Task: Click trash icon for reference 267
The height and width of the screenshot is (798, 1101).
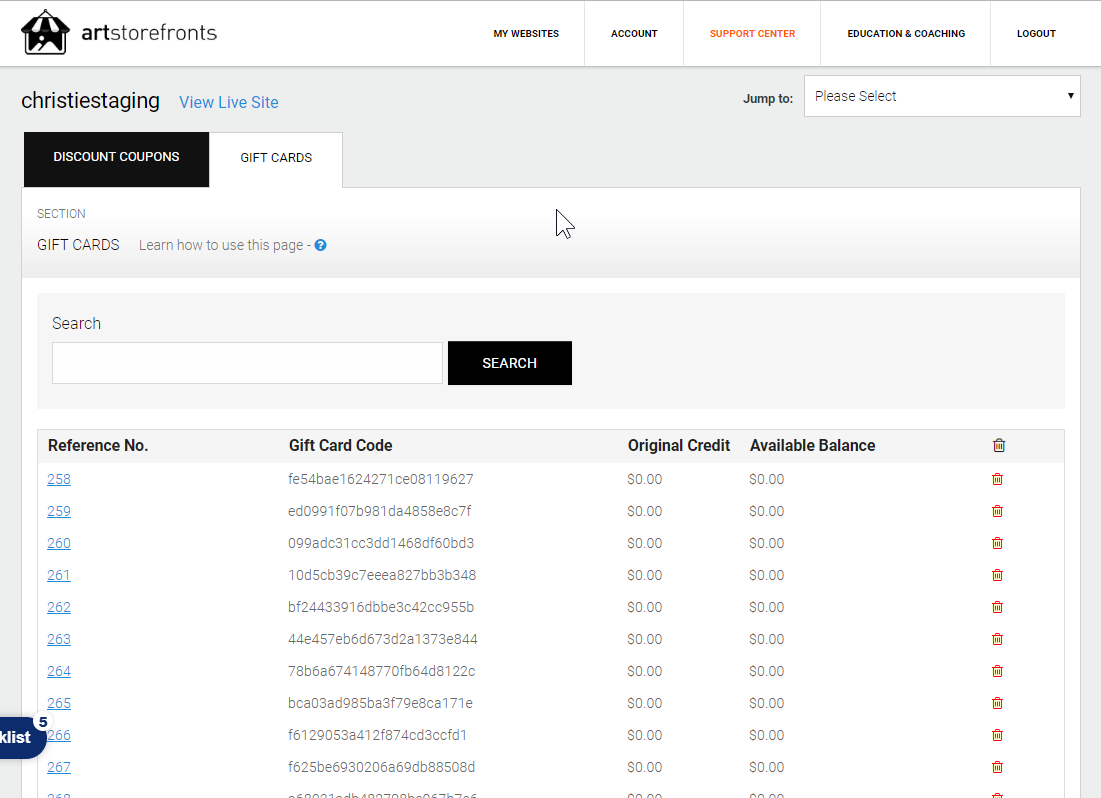Action: tap(997, 767)
